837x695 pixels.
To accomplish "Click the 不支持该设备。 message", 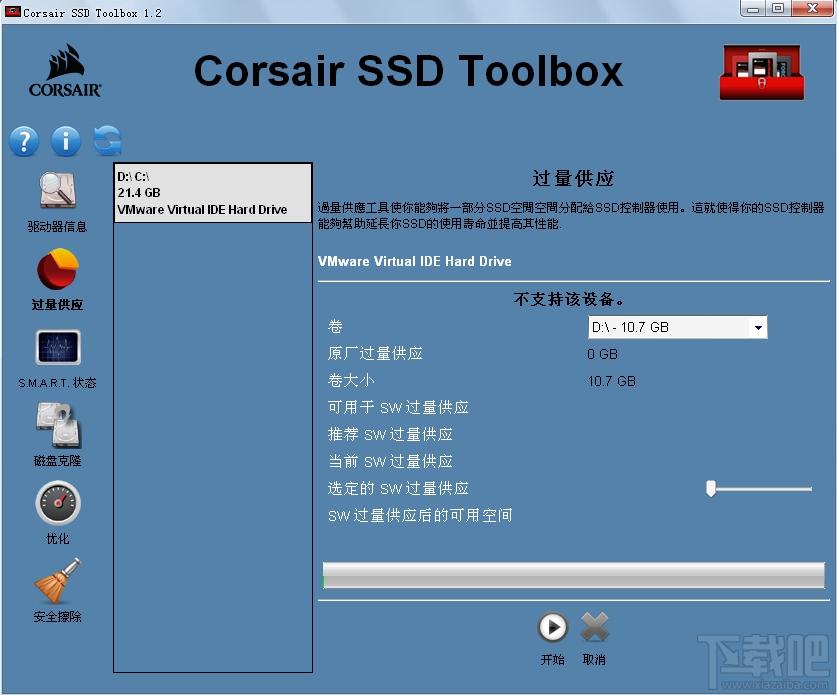I will point(568,299).
